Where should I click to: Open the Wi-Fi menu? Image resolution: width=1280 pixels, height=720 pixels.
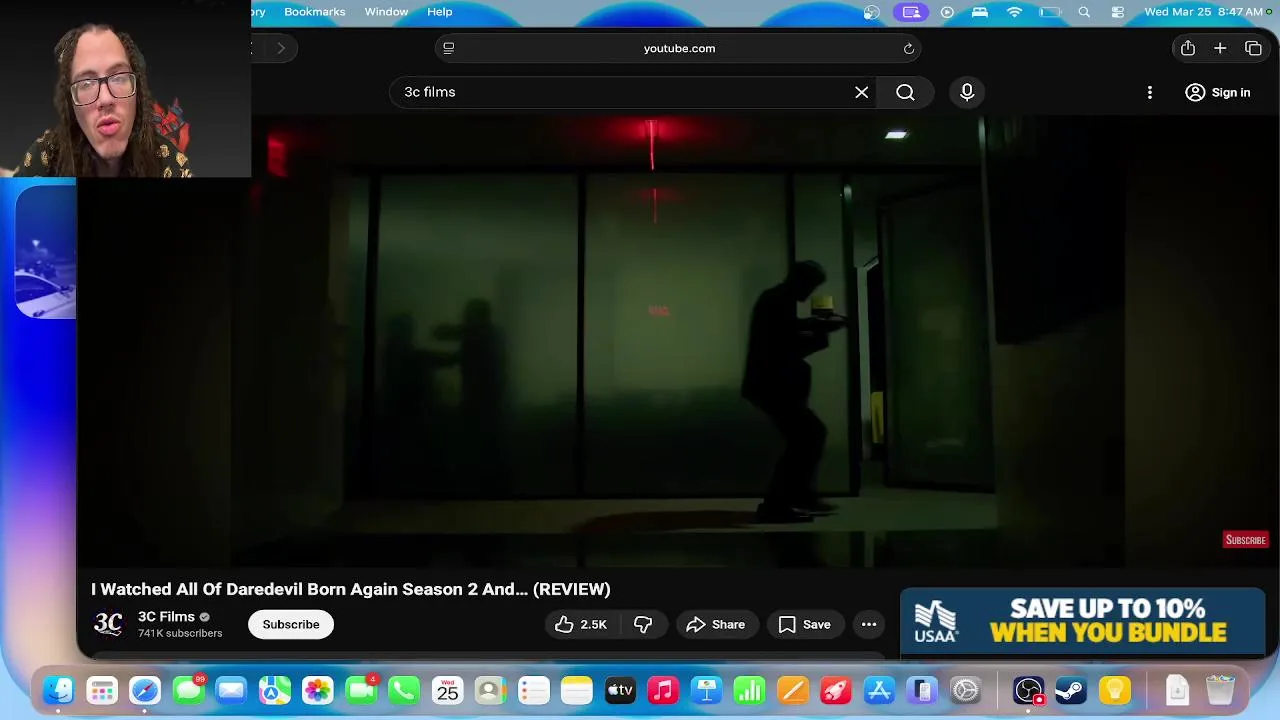point(1014,12)
